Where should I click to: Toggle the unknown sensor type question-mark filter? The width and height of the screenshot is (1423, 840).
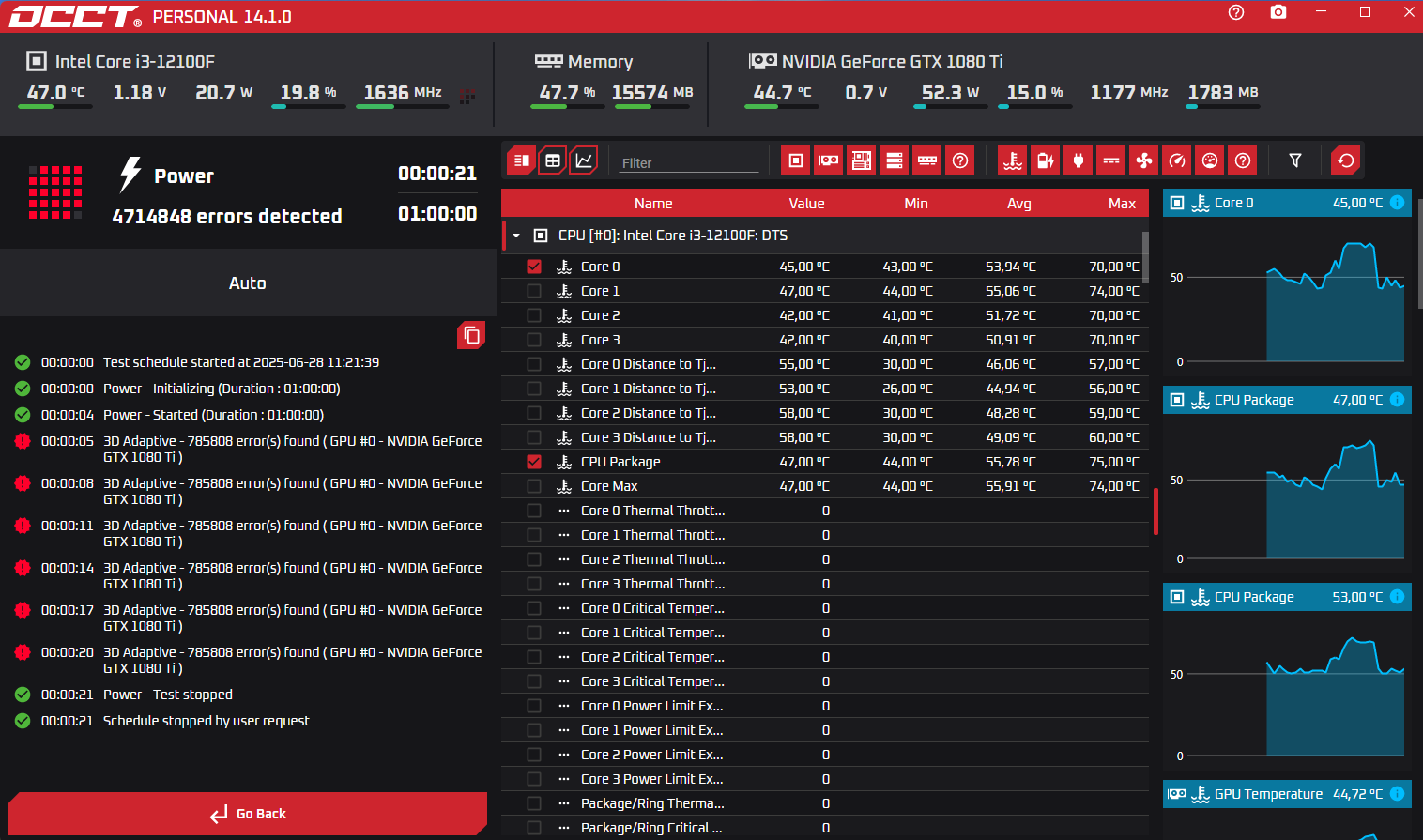pyautogui.click(x=1243, y=160)
